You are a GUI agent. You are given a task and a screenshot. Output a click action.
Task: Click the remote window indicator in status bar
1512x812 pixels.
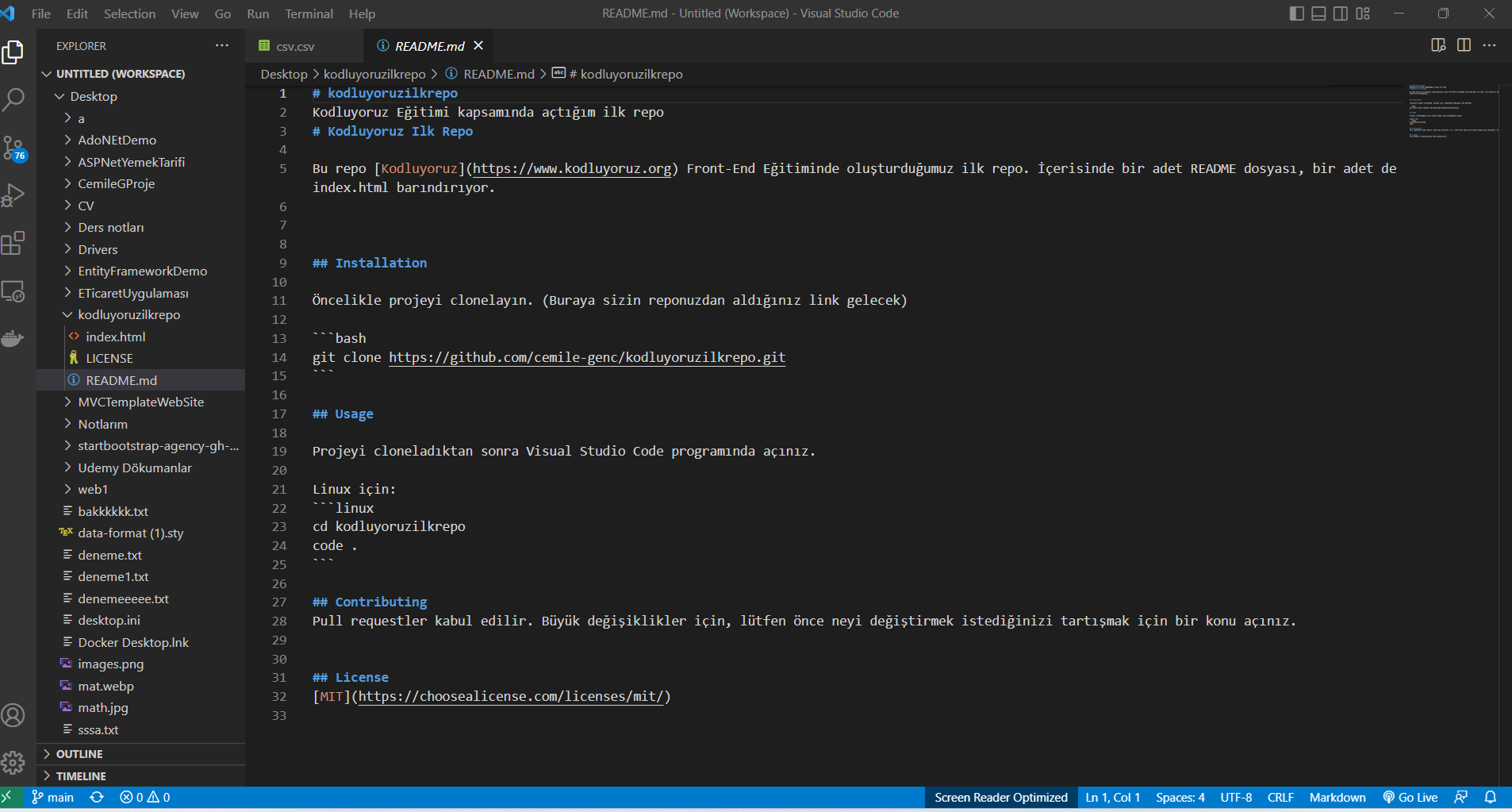7,797
